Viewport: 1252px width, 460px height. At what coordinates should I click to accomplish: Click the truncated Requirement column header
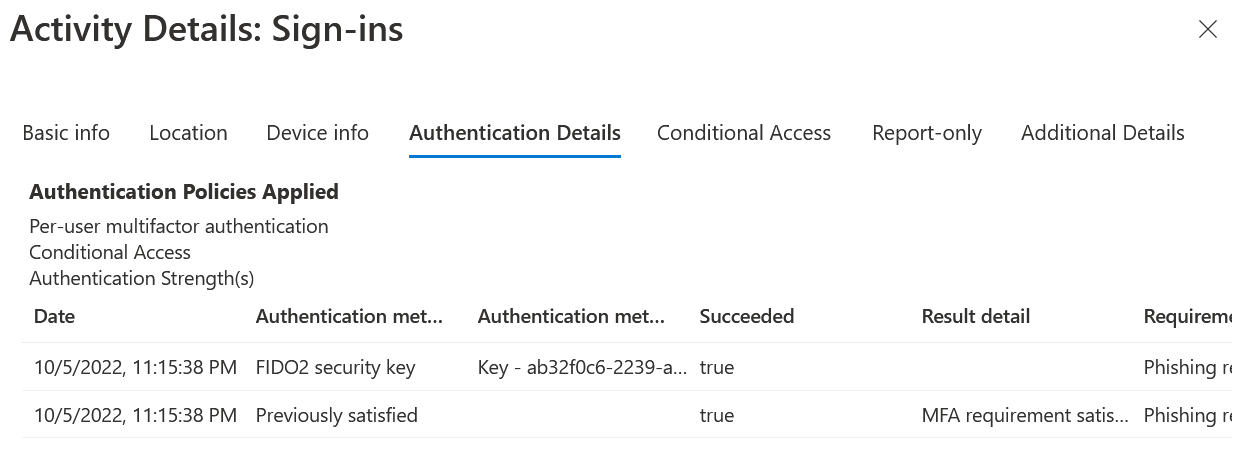(1187, 316)
